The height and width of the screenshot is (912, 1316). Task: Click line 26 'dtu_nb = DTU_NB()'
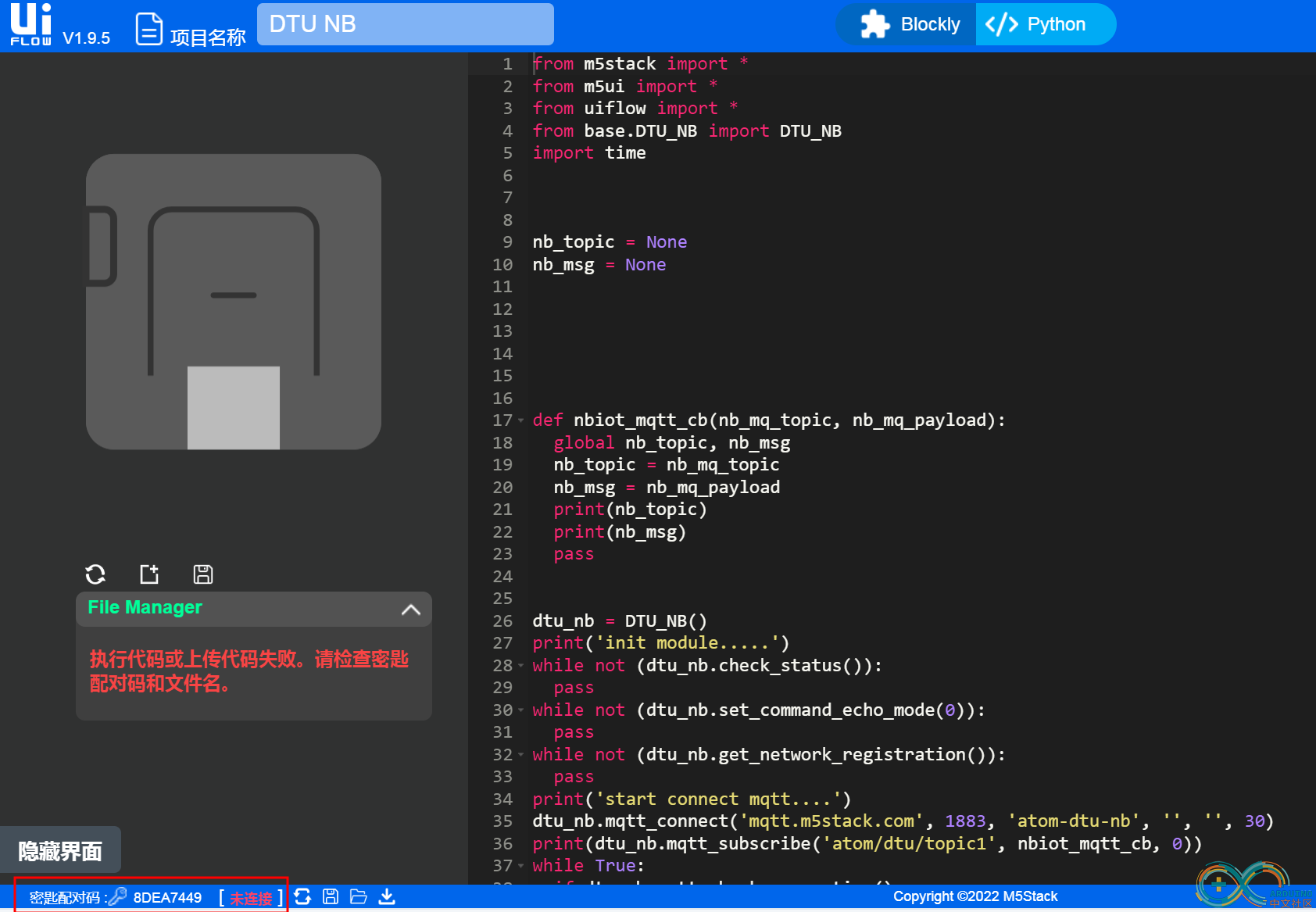tap(620, 621)
